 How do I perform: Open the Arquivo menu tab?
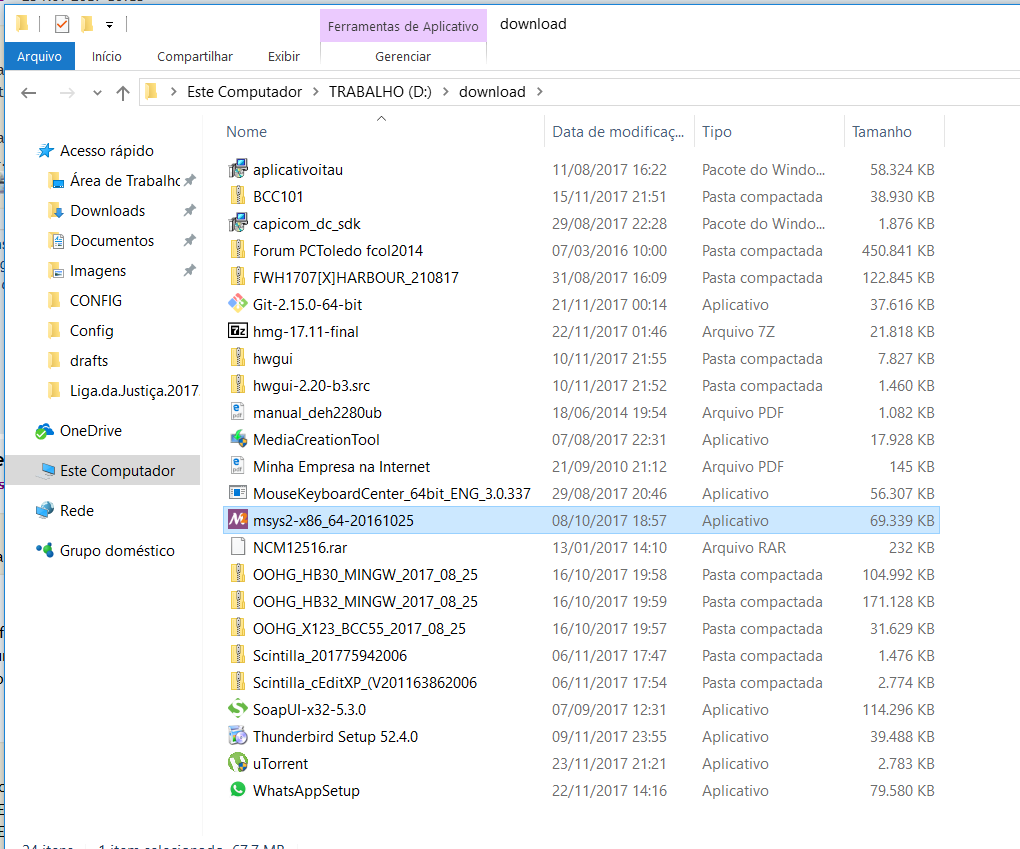[x=39, y=57]
